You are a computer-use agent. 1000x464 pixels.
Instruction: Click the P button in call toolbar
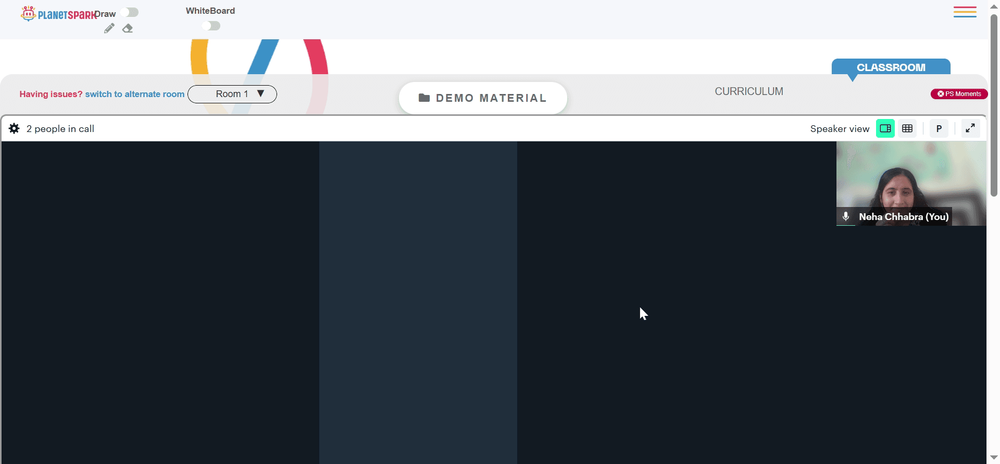939,128
